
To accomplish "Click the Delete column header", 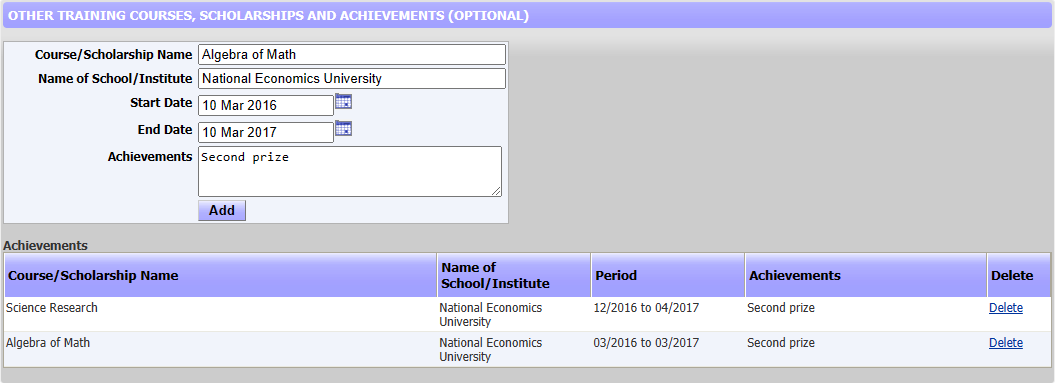I will (1019, 275).
